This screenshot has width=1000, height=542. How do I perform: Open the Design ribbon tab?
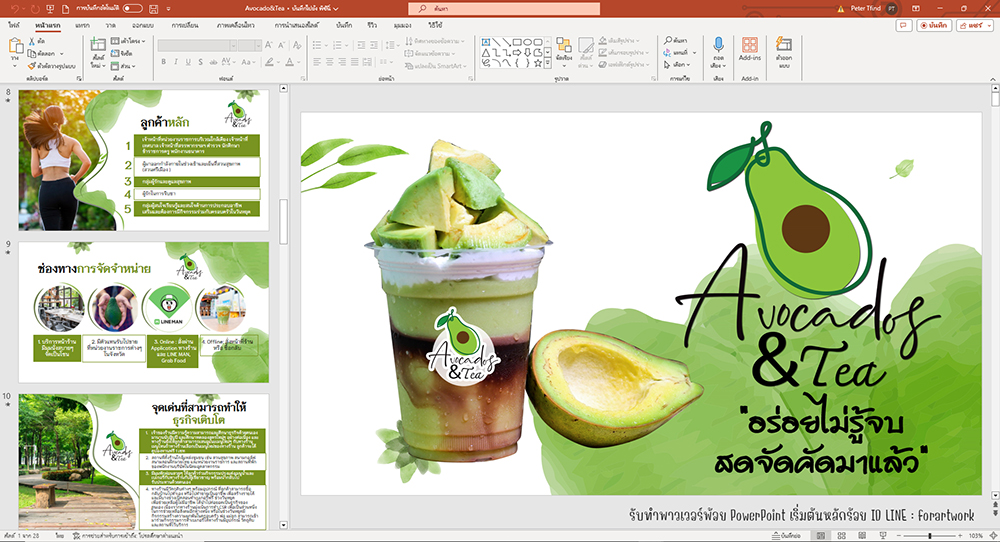143,25
